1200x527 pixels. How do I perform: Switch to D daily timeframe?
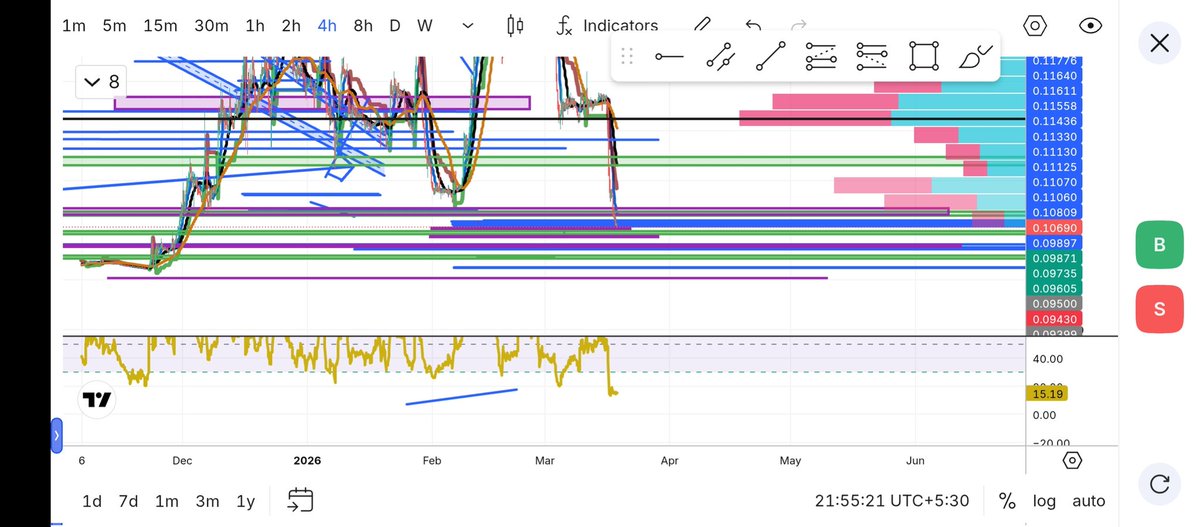[x=395, y=26]
